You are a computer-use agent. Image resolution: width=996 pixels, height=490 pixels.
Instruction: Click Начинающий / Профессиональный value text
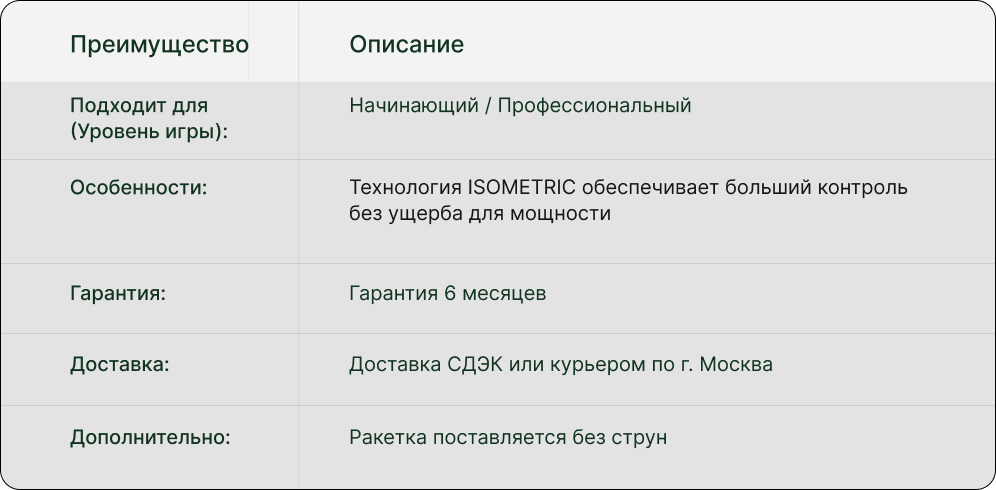520,106
